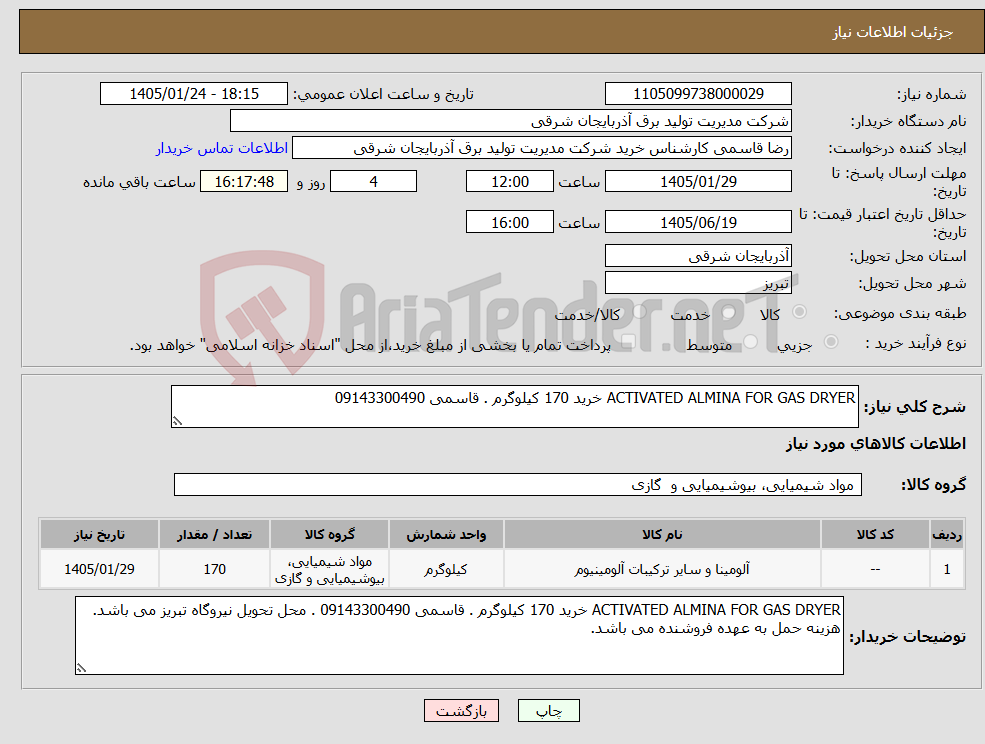
Task: Click the اطلاعات کالاهای مورد نیاز section heading
Action: (x=876, y=444)
